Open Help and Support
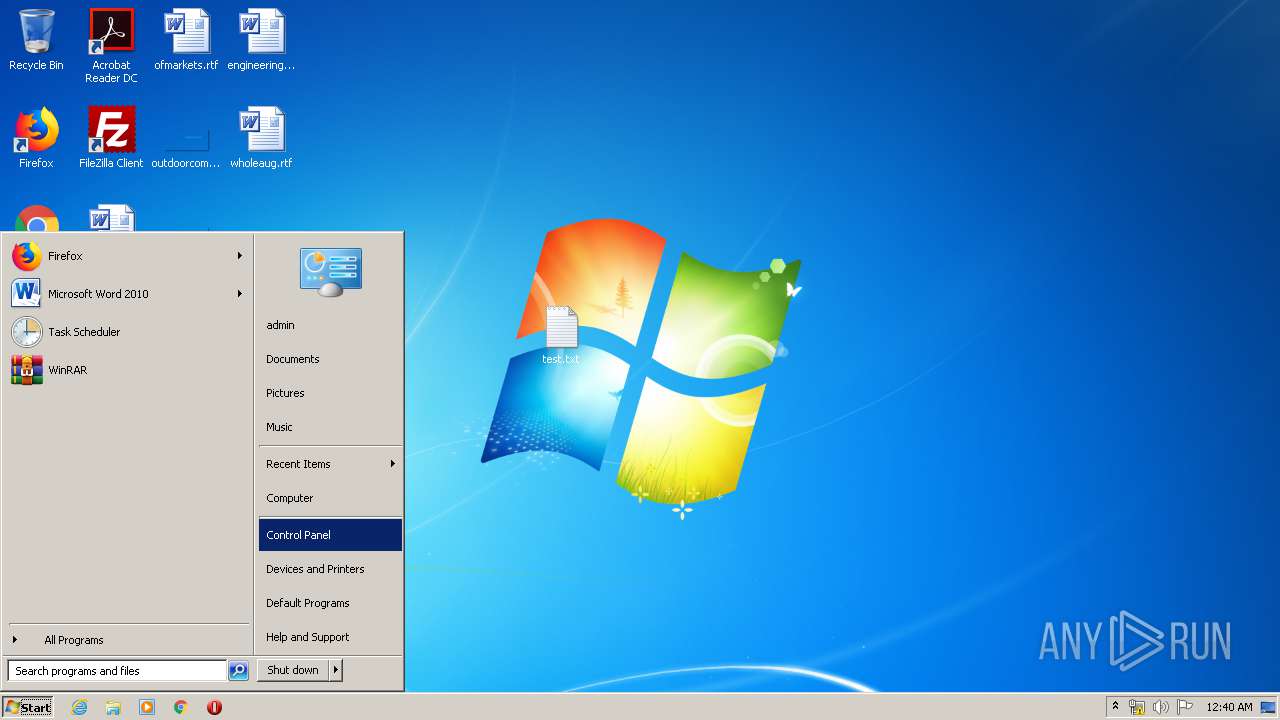The width and height of the screenshot is (1280, 720). point(330,637)
